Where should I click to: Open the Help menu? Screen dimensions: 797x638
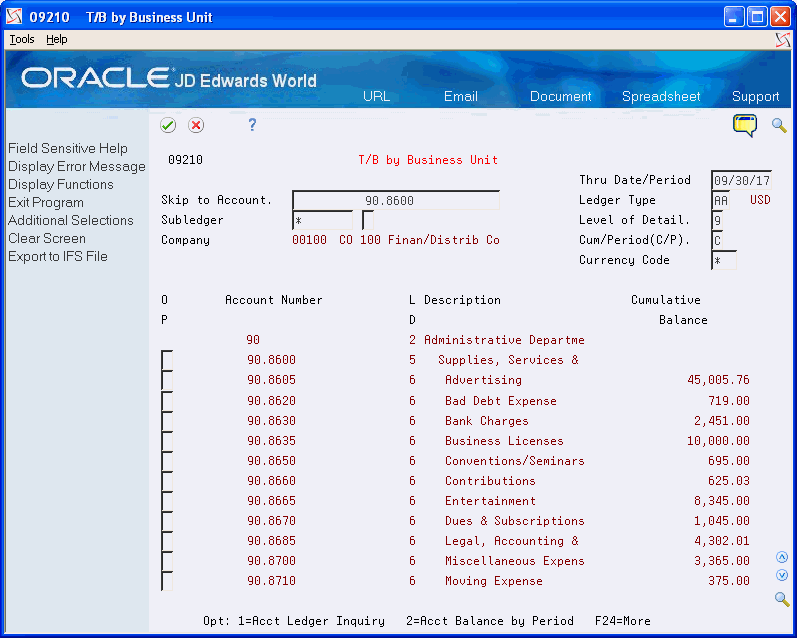[56, 39]
